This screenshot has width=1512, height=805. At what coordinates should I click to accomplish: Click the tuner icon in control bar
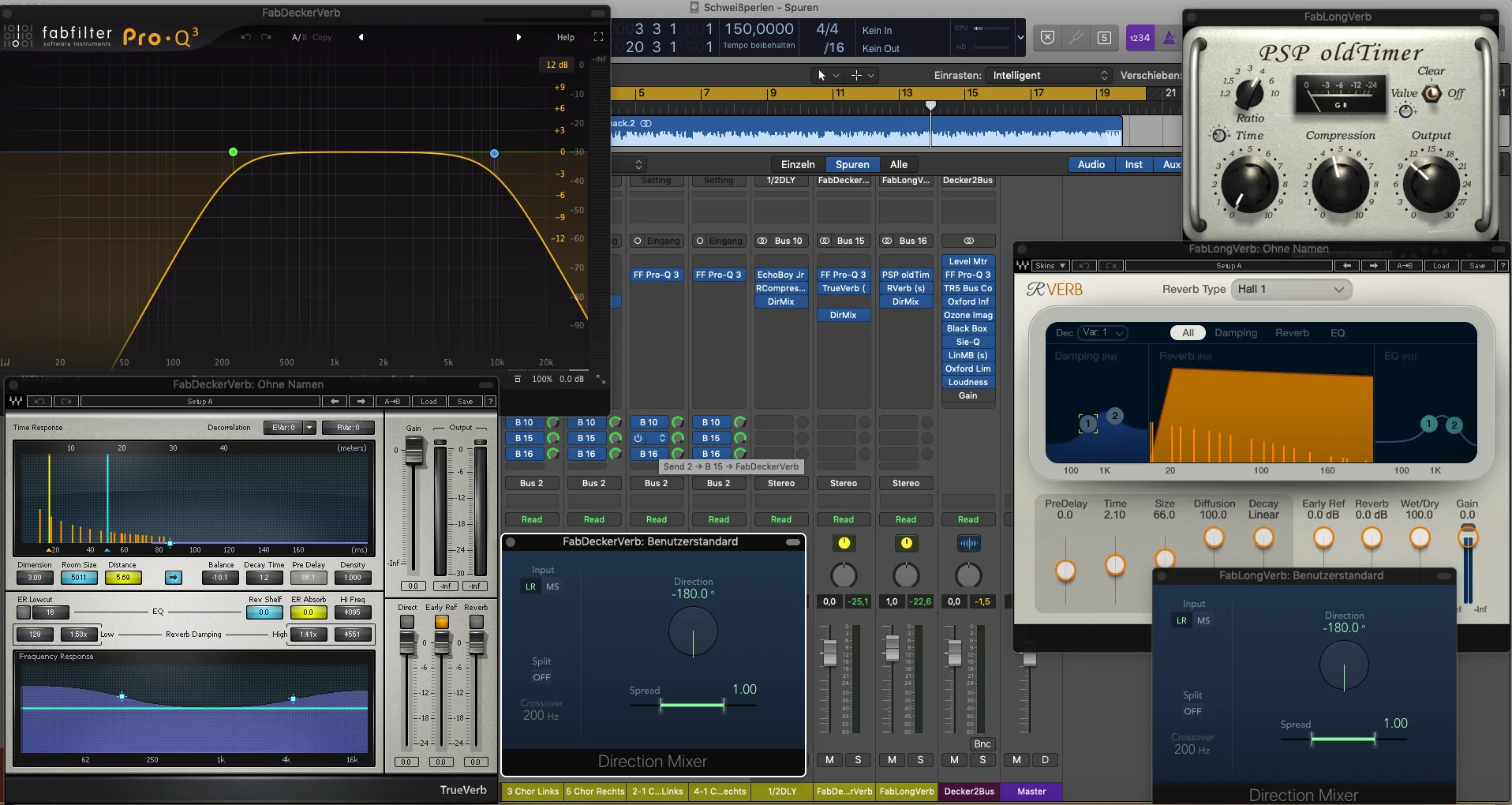(1076, 37)
